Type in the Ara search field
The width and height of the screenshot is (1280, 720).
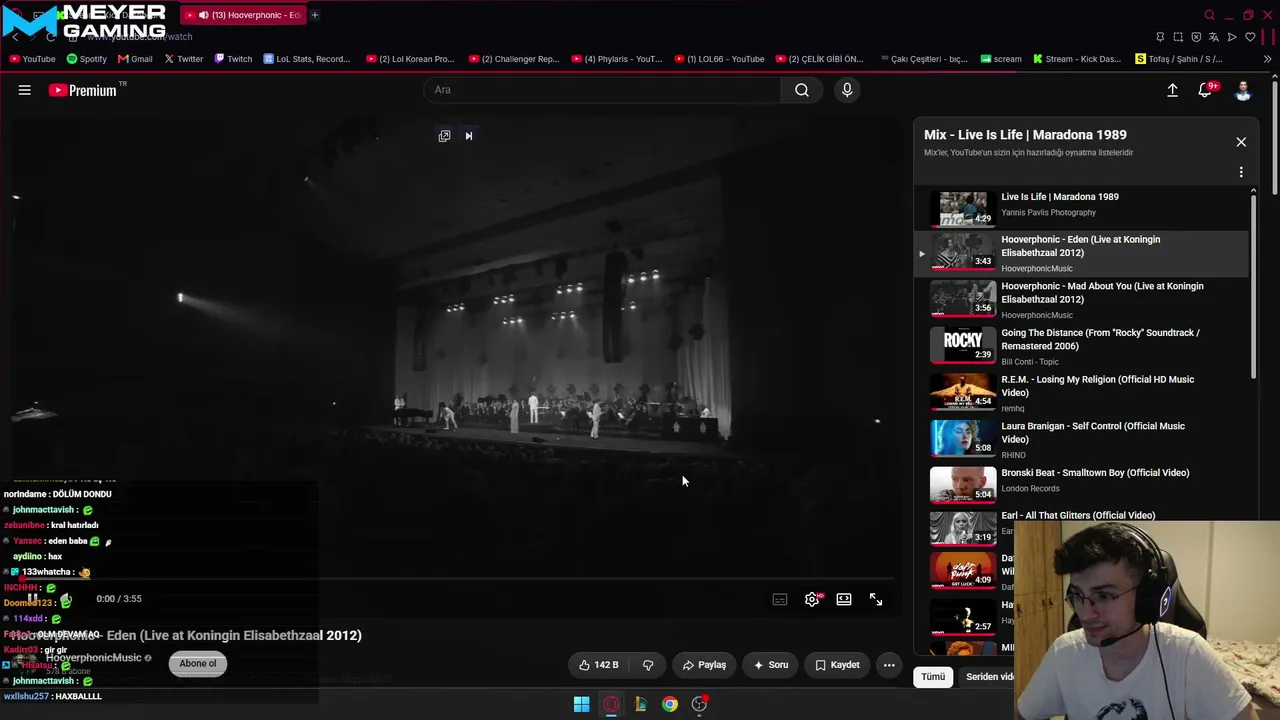(x=603, y=90)
